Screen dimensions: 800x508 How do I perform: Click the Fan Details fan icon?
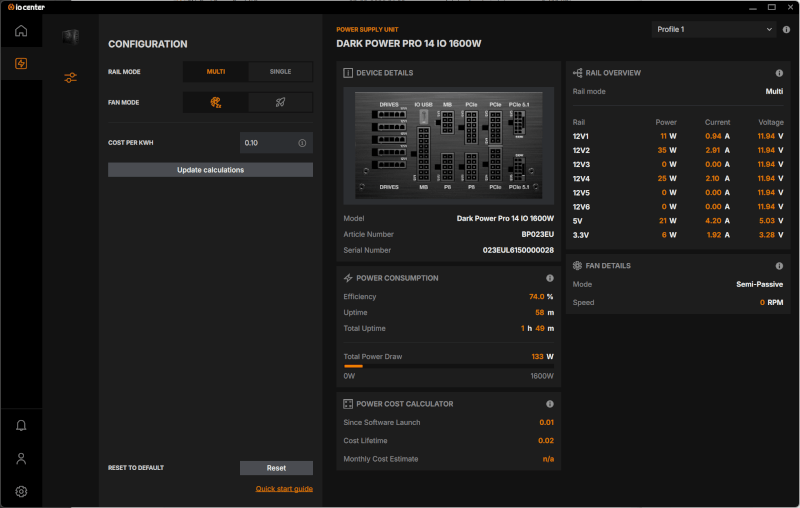pos(577,266)
